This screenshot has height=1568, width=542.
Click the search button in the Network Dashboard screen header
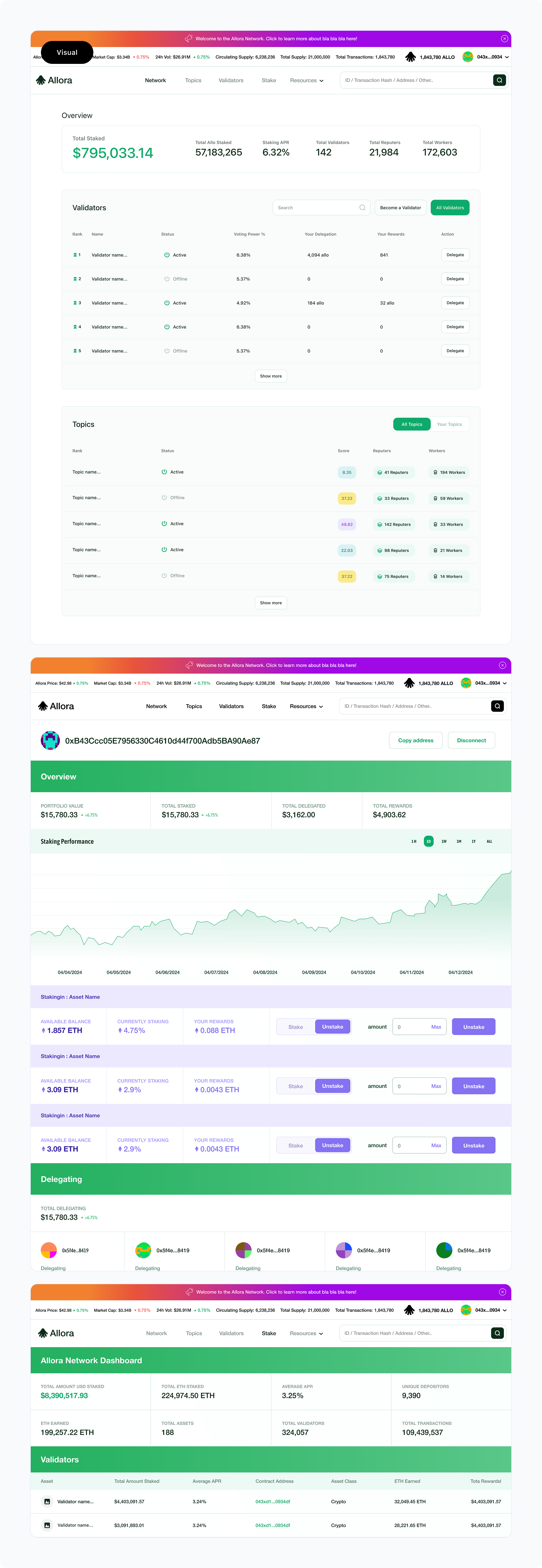coord(498,1333)
